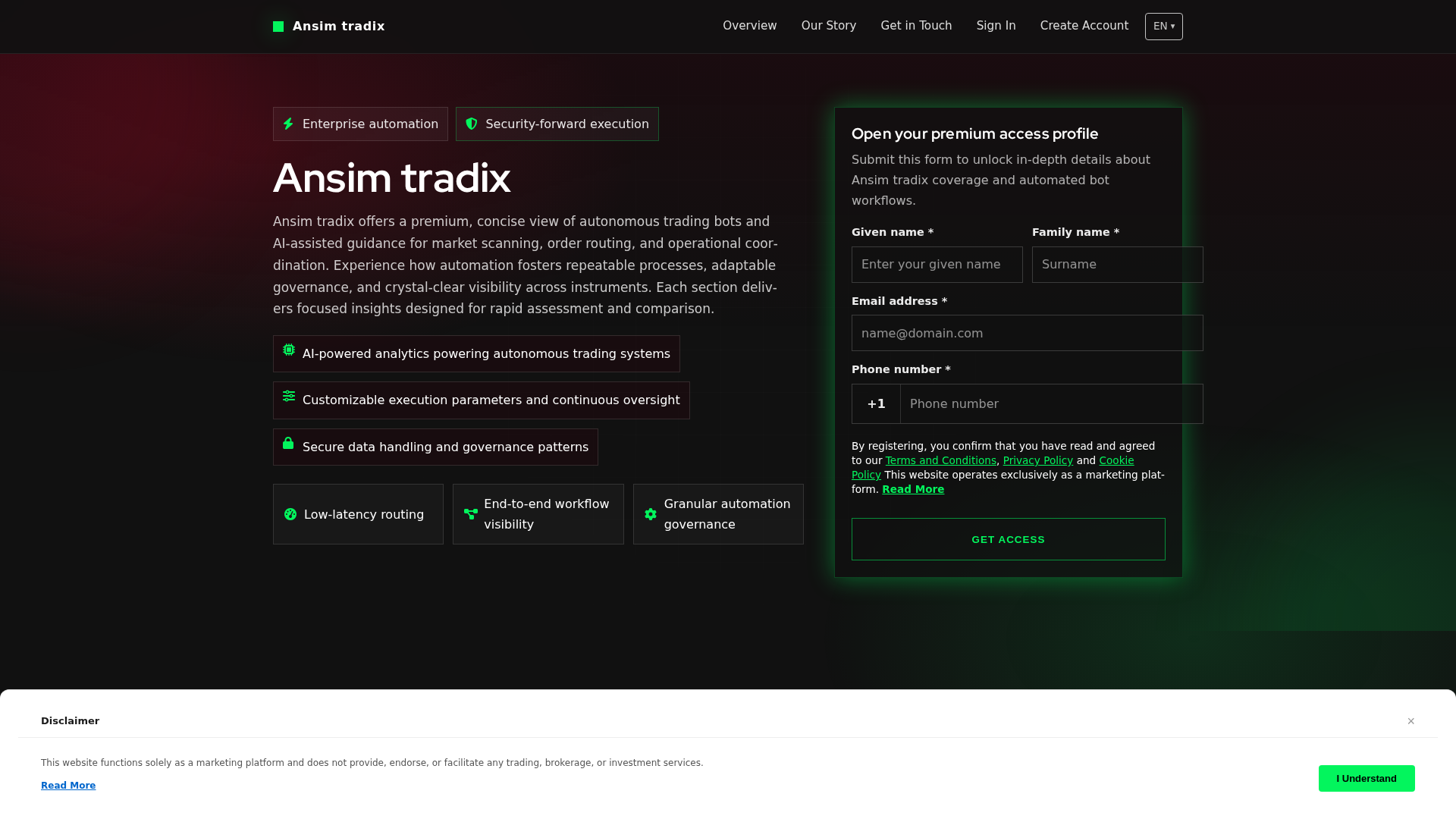Click the I Understand button
The width and height of the screenshot is (1456, 819).
[x=1367, y=779]
